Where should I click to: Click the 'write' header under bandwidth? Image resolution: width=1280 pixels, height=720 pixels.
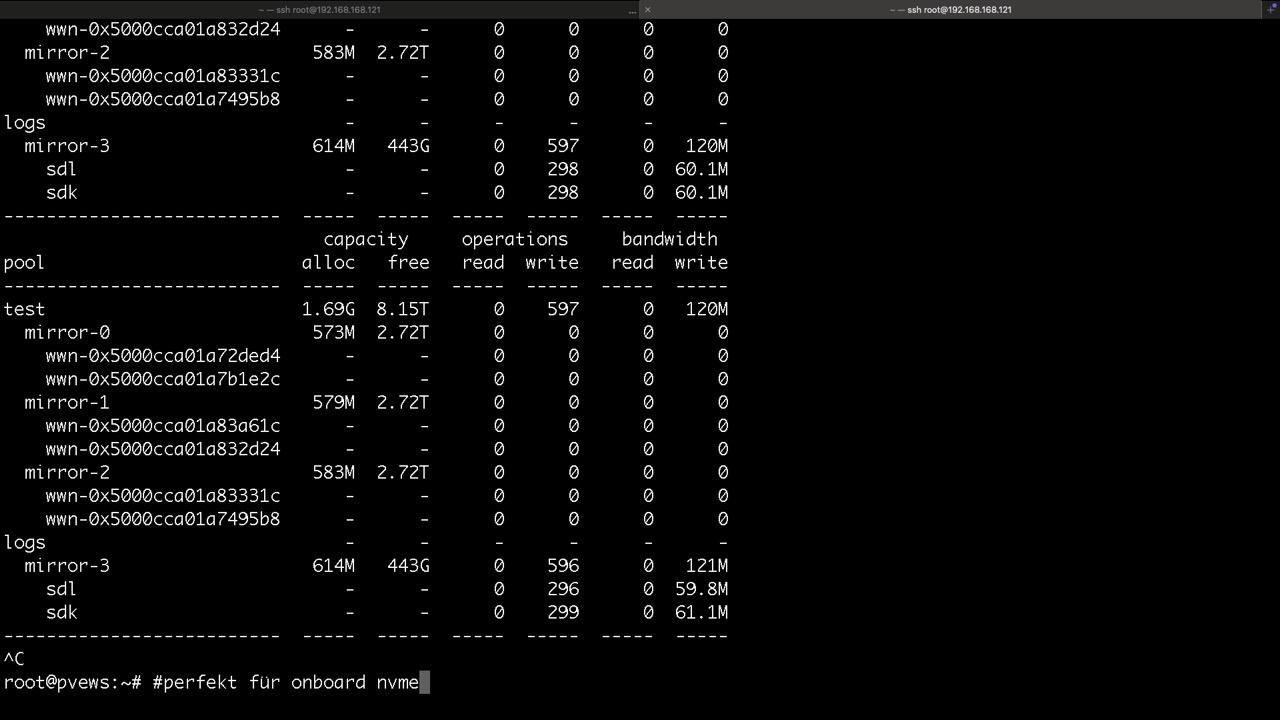pyautogui.click(x=701, y=262)
